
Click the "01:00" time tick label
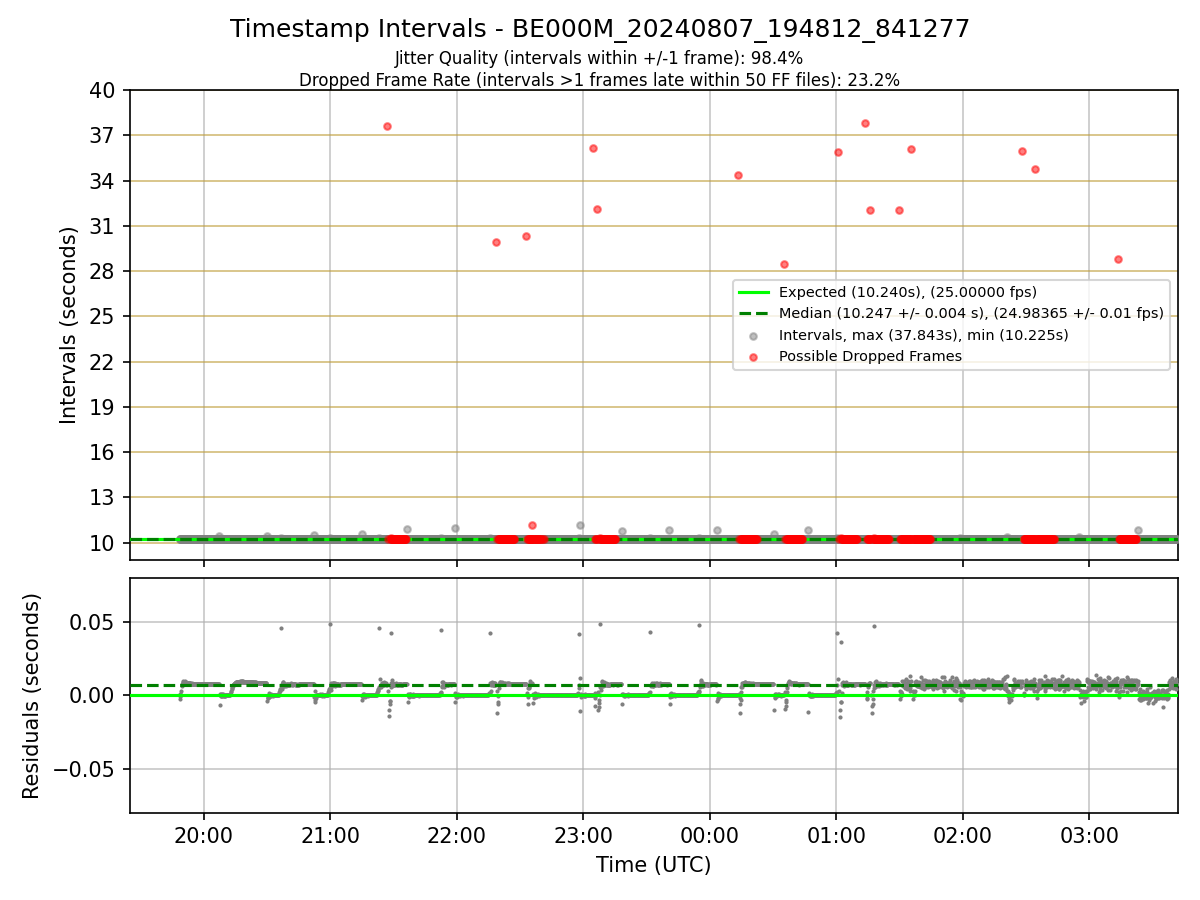(x=836, y=835)
